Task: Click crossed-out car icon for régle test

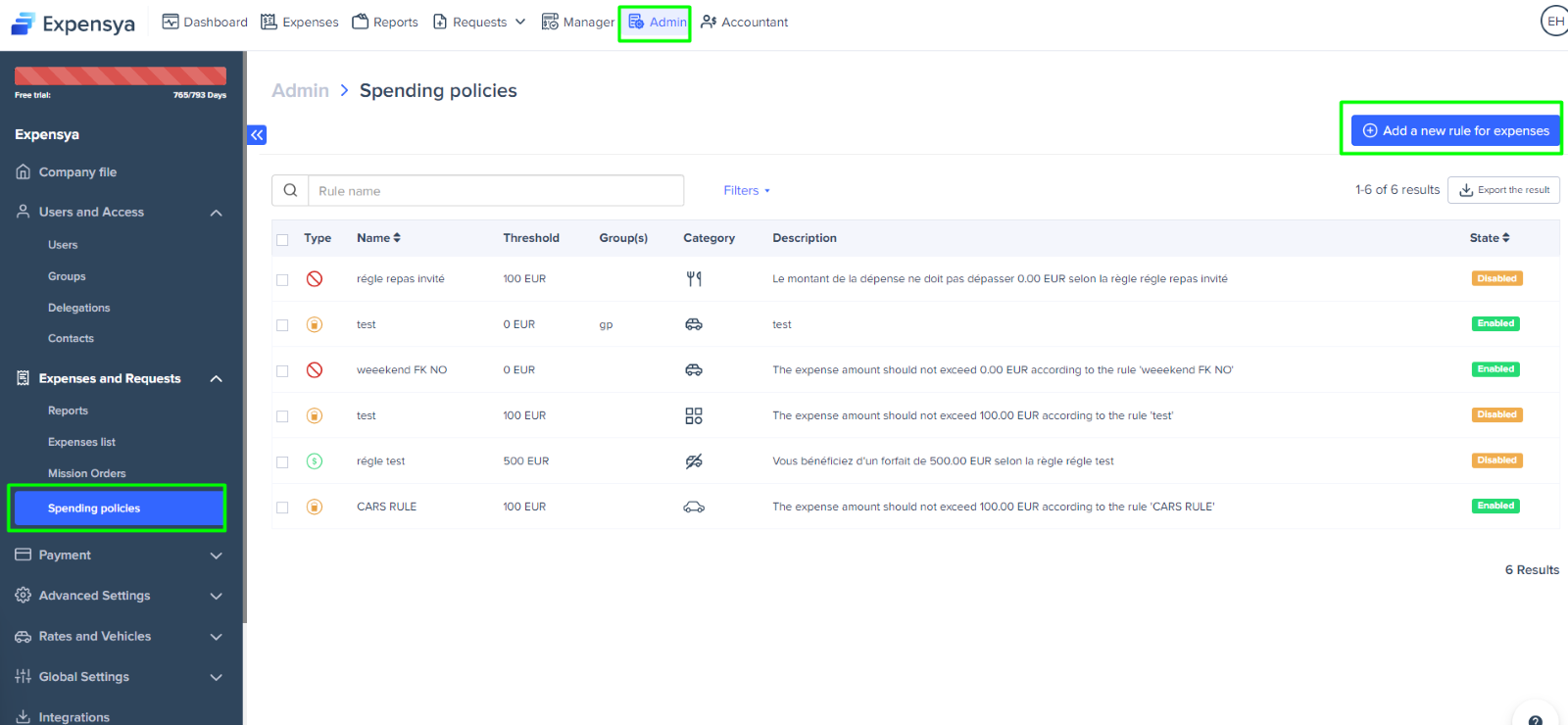Action: [x=694, y=461]
